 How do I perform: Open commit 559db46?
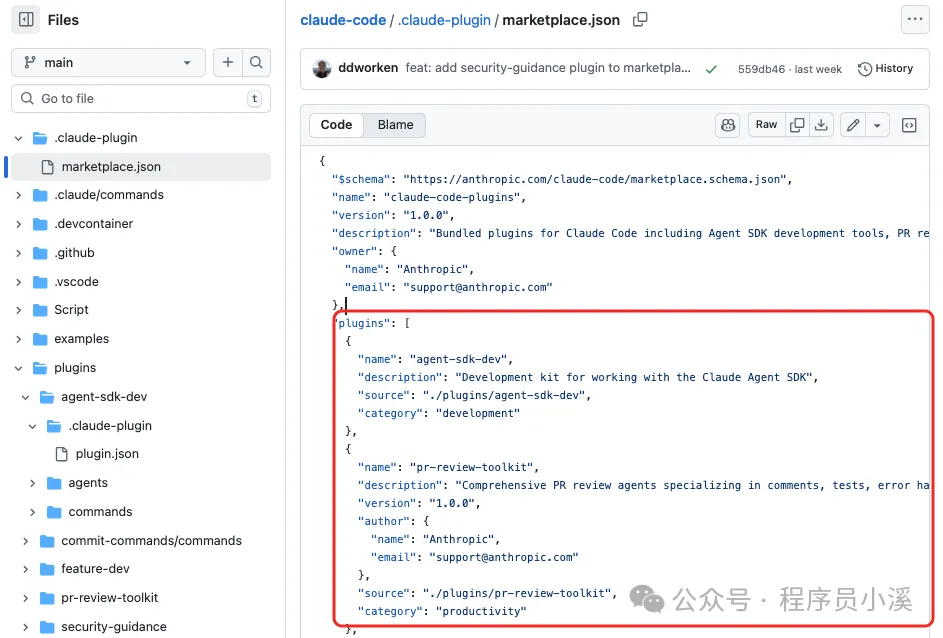[x=761, y=69]
